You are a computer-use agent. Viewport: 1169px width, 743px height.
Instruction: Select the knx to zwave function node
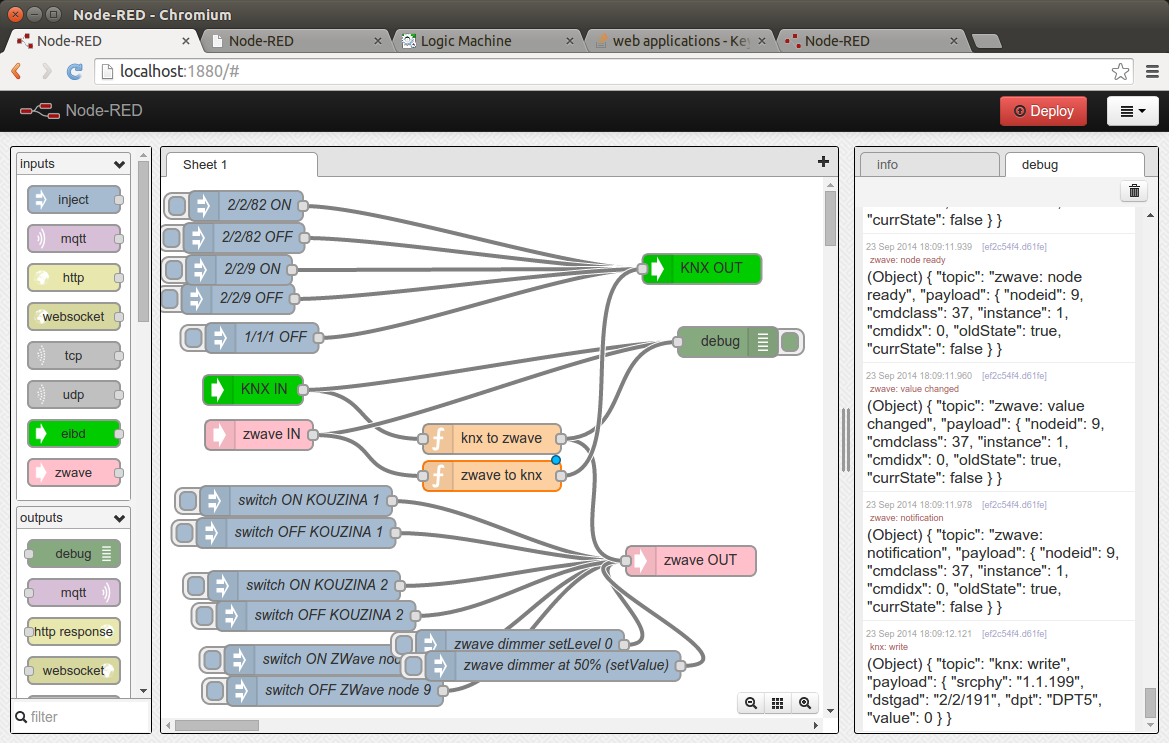point(492,438)
